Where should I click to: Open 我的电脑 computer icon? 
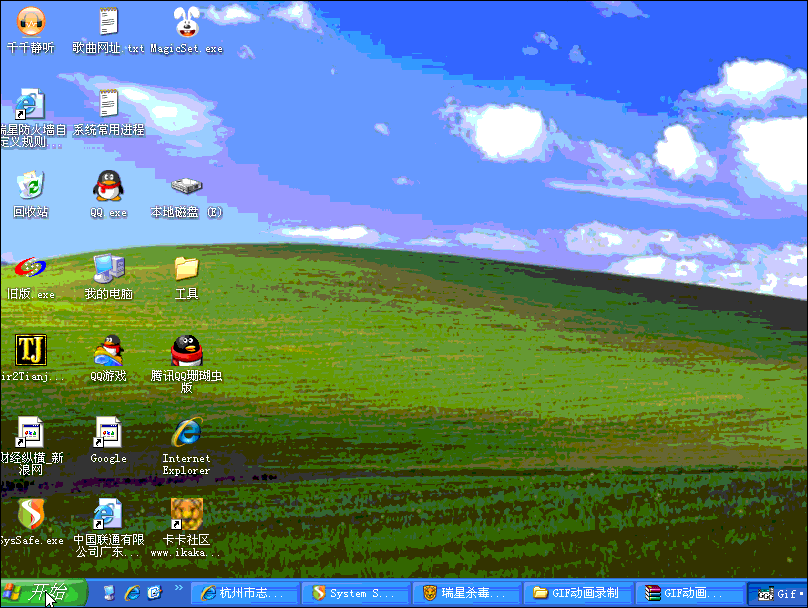tap(109, 268)
